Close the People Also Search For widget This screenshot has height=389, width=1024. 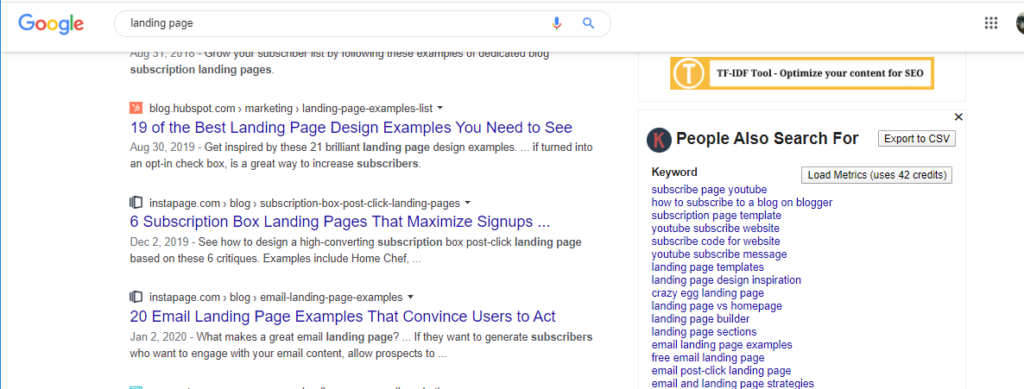(x=958, y=117)
